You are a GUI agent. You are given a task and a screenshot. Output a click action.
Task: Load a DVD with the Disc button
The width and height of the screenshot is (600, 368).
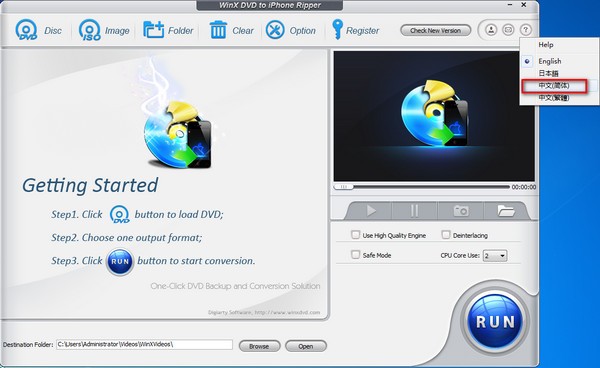(38, 30)
